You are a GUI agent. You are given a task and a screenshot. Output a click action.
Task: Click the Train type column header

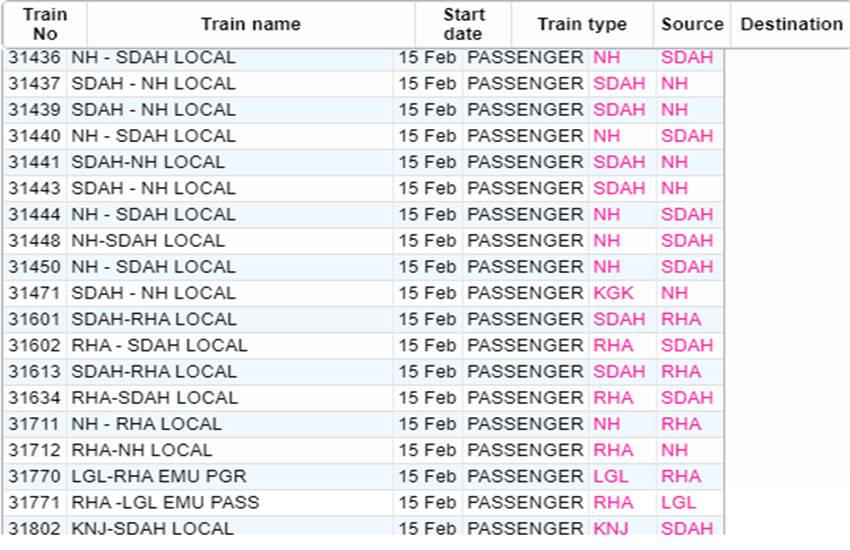coord(582,24)
